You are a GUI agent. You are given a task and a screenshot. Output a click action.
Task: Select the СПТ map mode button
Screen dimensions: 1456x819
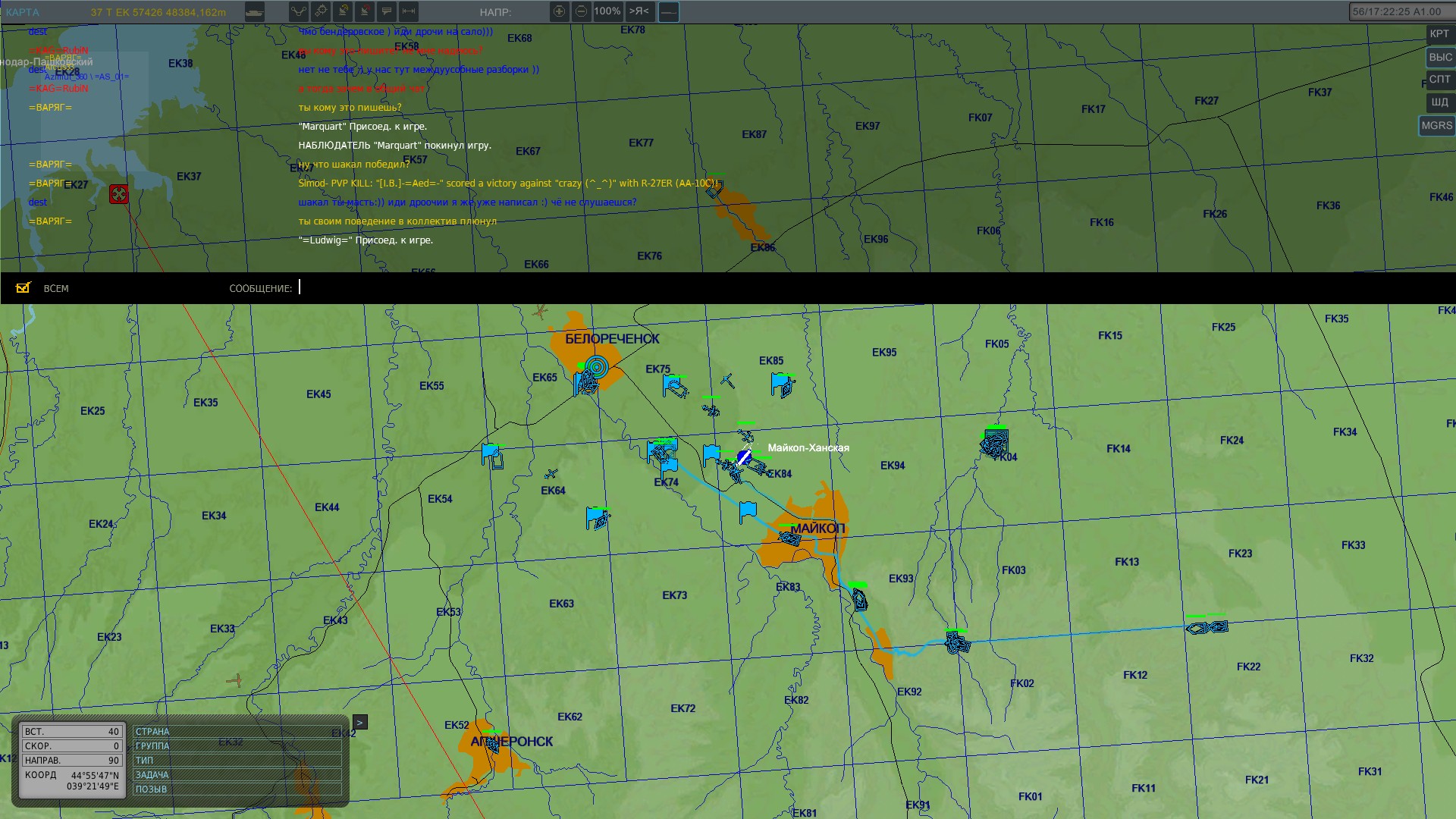(1439, 80)
